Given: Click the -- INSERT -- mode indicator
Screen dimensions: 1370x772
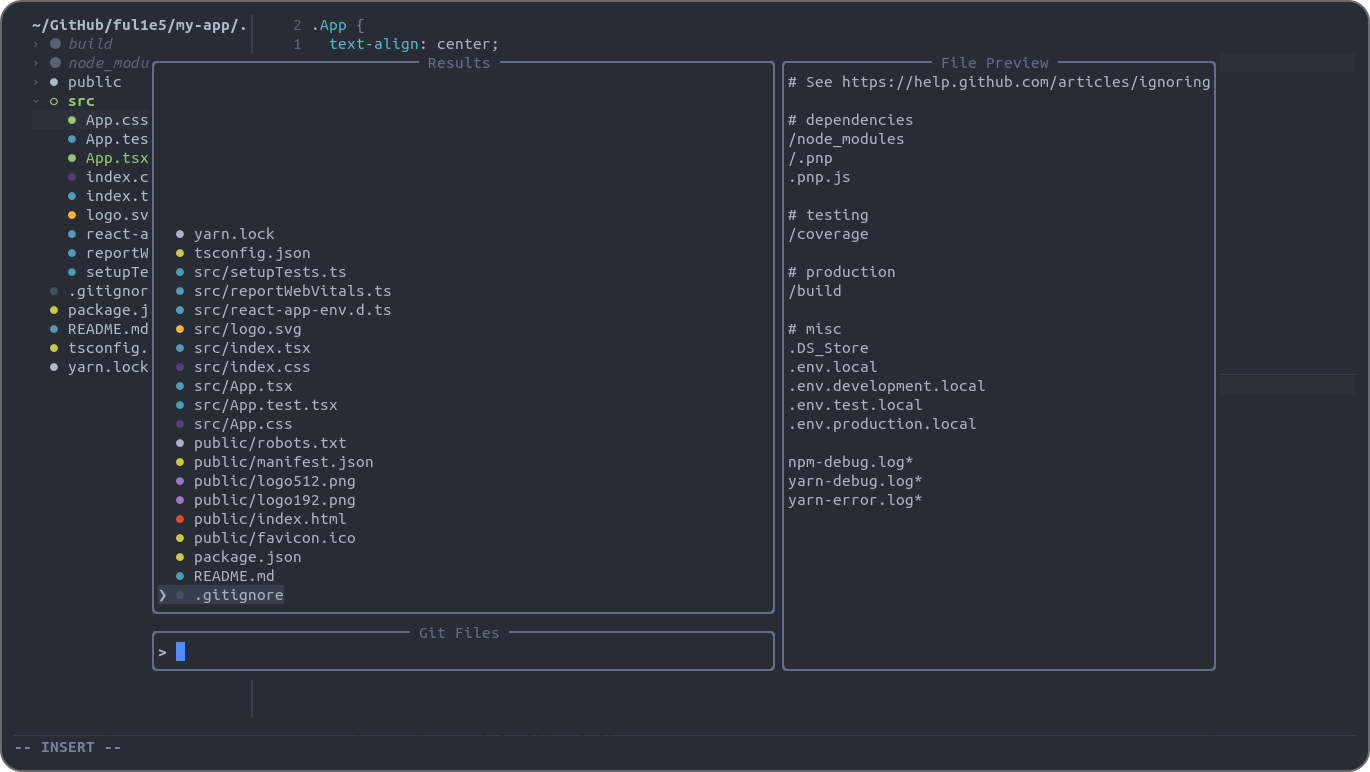Looking at the screenshot, I should pos(68,747).
